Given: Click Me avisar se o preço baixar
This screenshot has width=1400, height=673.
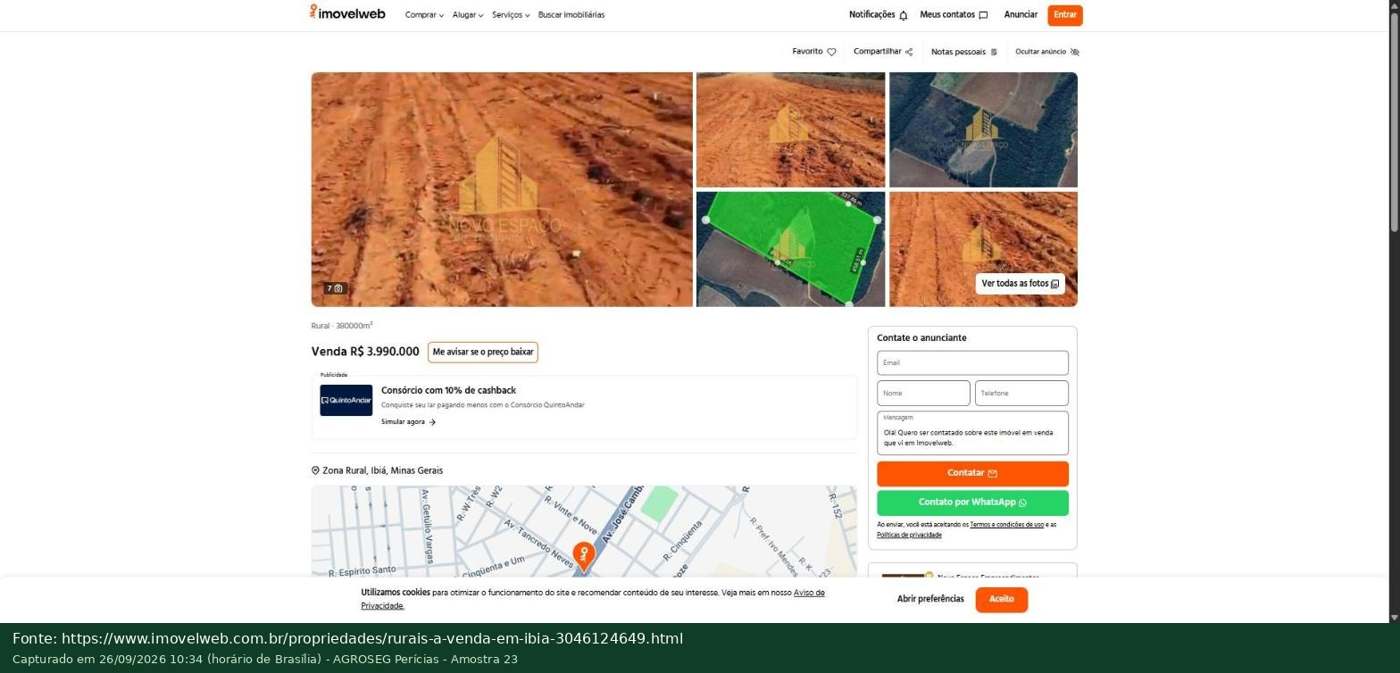Looking at the screenshot, I should tap(483, 352).
